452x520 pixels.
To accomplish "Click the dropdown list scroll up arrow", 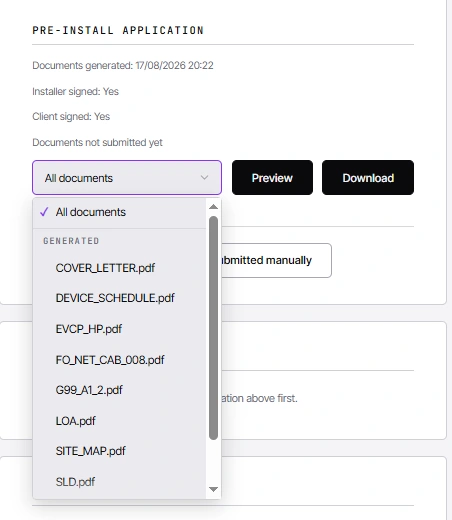I will (x=213, y=207).
